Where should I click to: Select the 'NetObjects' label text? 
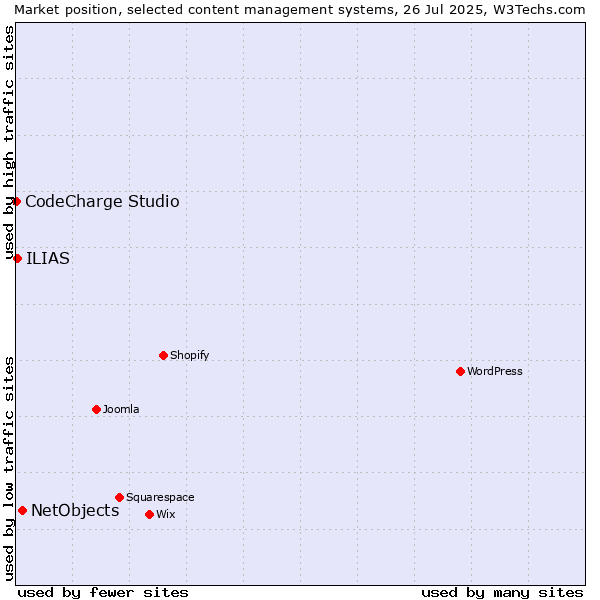point(75,510)
